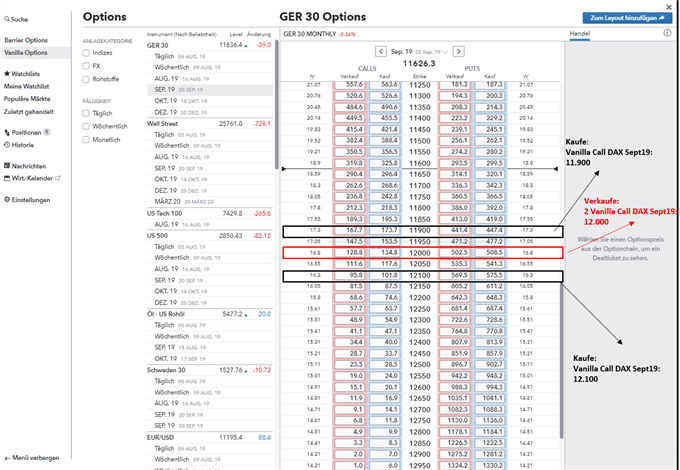The width and height of the screenshot is (680, 470).
Task: Check the Rohstoffe checkbox
Action: (x=86, y=79)
